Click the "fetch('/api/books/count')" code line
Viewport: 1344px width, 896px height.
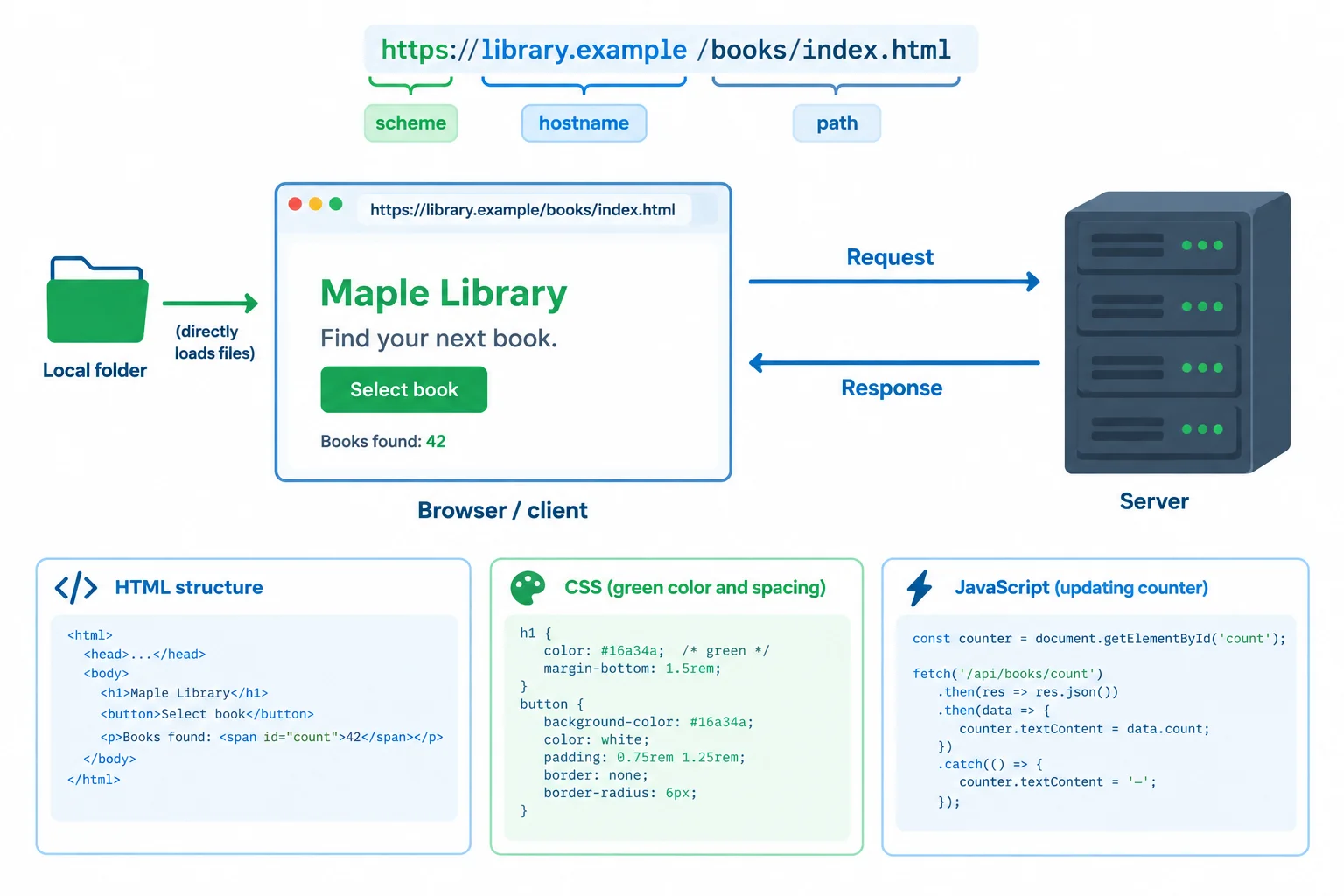tap(1008, 674)
